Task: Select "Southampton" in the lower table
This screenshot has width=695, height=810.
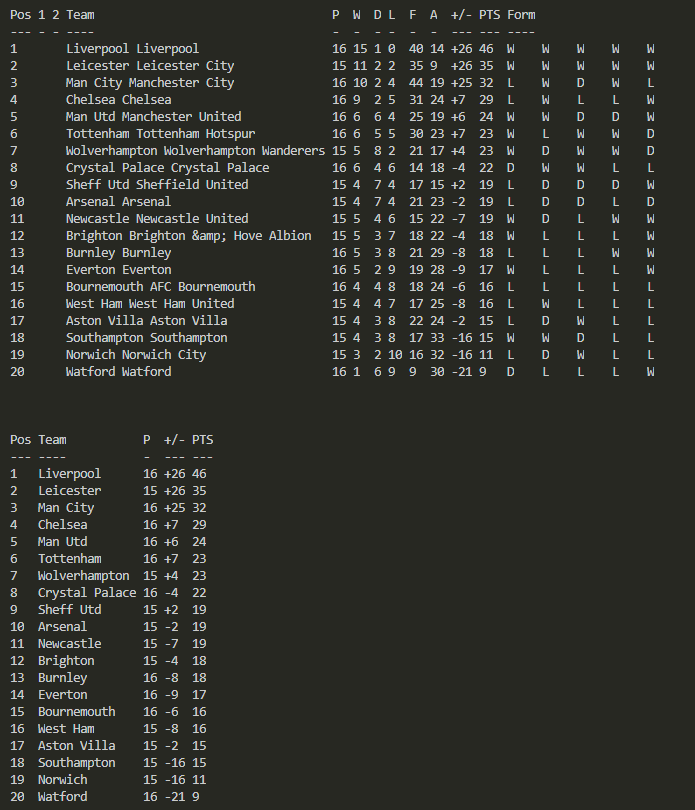Action: 76,762
